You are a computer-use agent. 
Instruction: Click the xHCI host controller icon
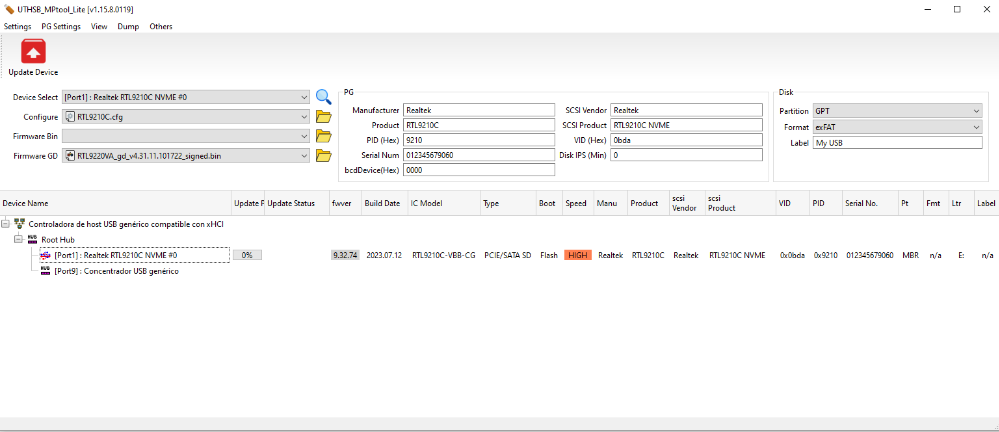[x=20, y=223]
